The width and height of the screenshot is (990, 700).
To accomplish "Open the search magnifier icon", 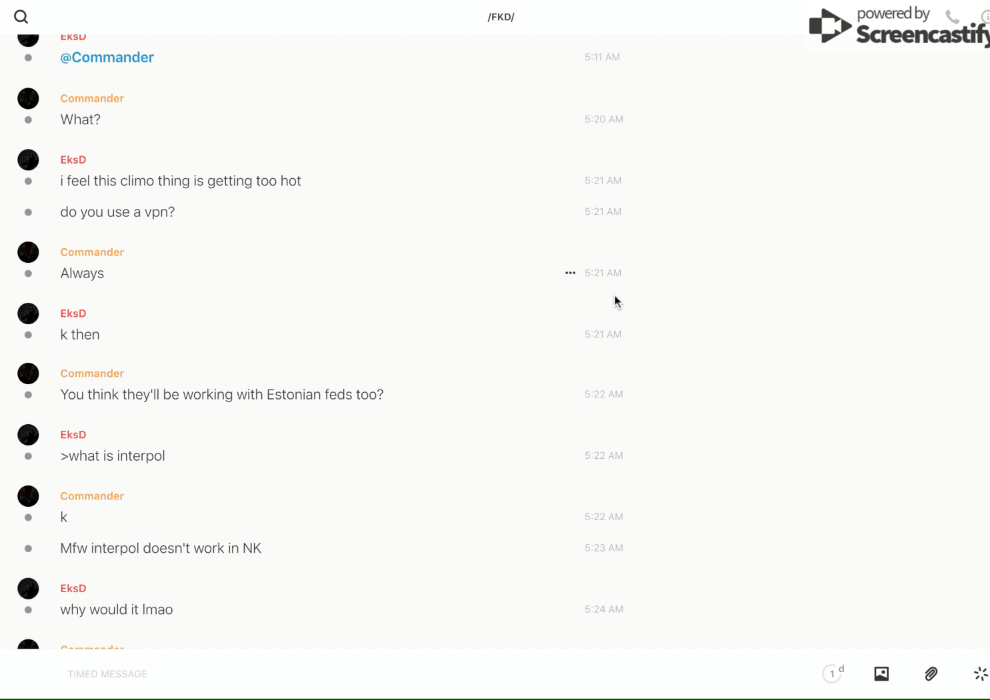I will (21, 17).
